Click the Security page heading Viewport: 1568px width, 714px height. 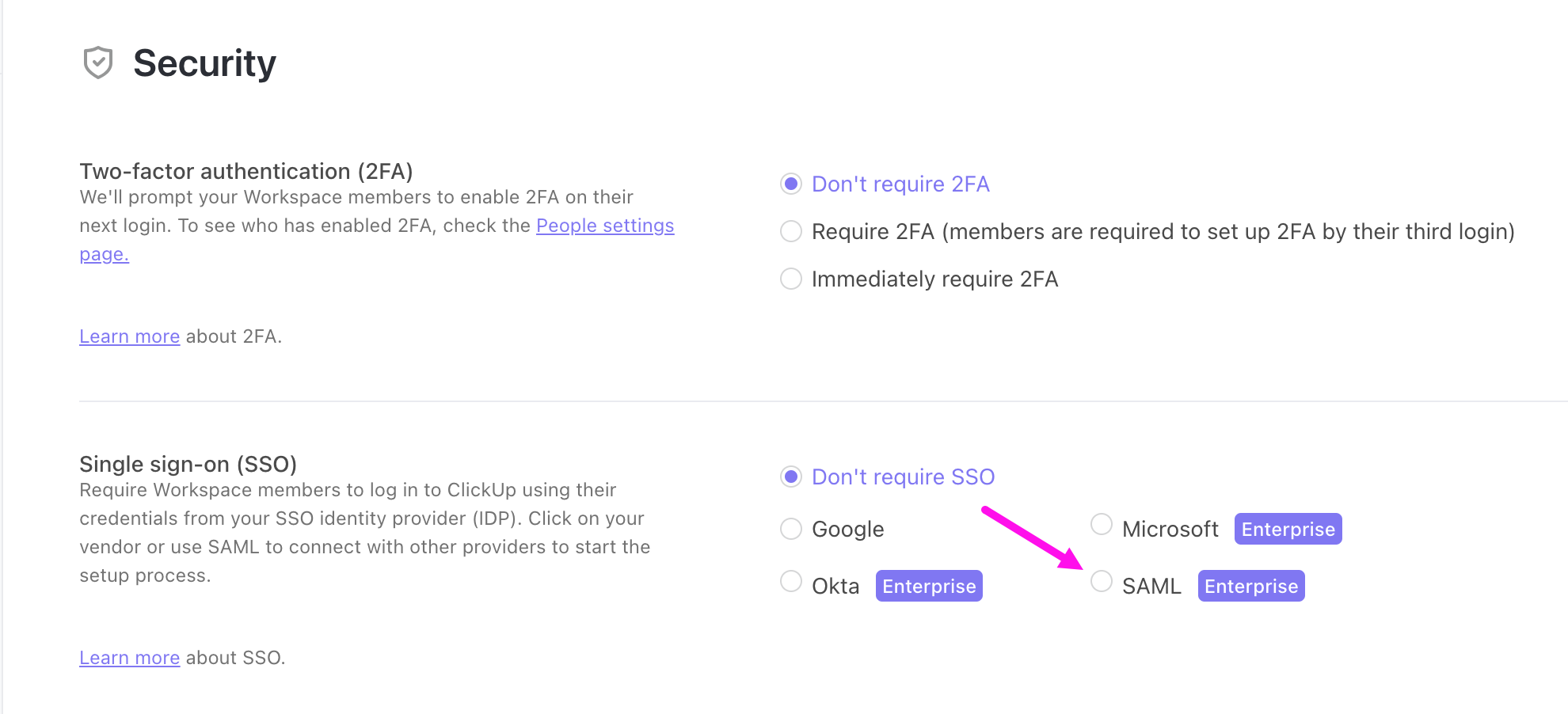click(x=204, y=63)
